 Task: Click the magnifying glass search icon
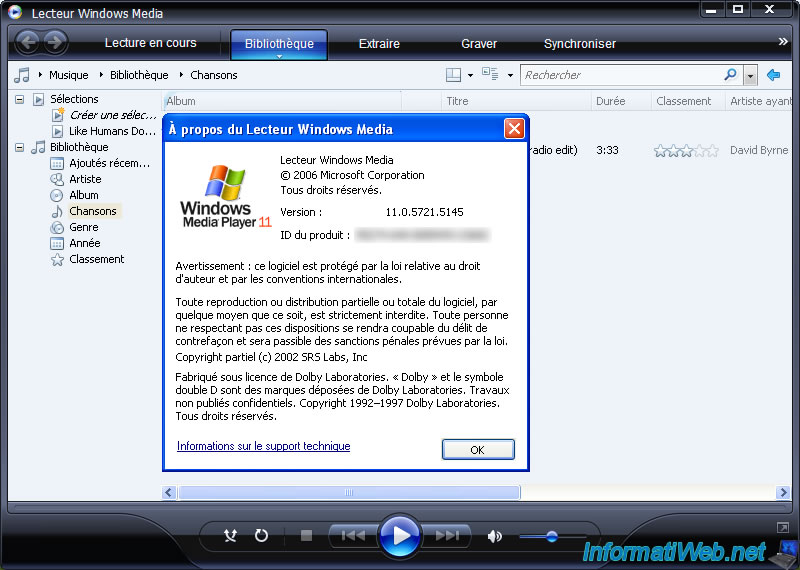[x=731, y=75]
